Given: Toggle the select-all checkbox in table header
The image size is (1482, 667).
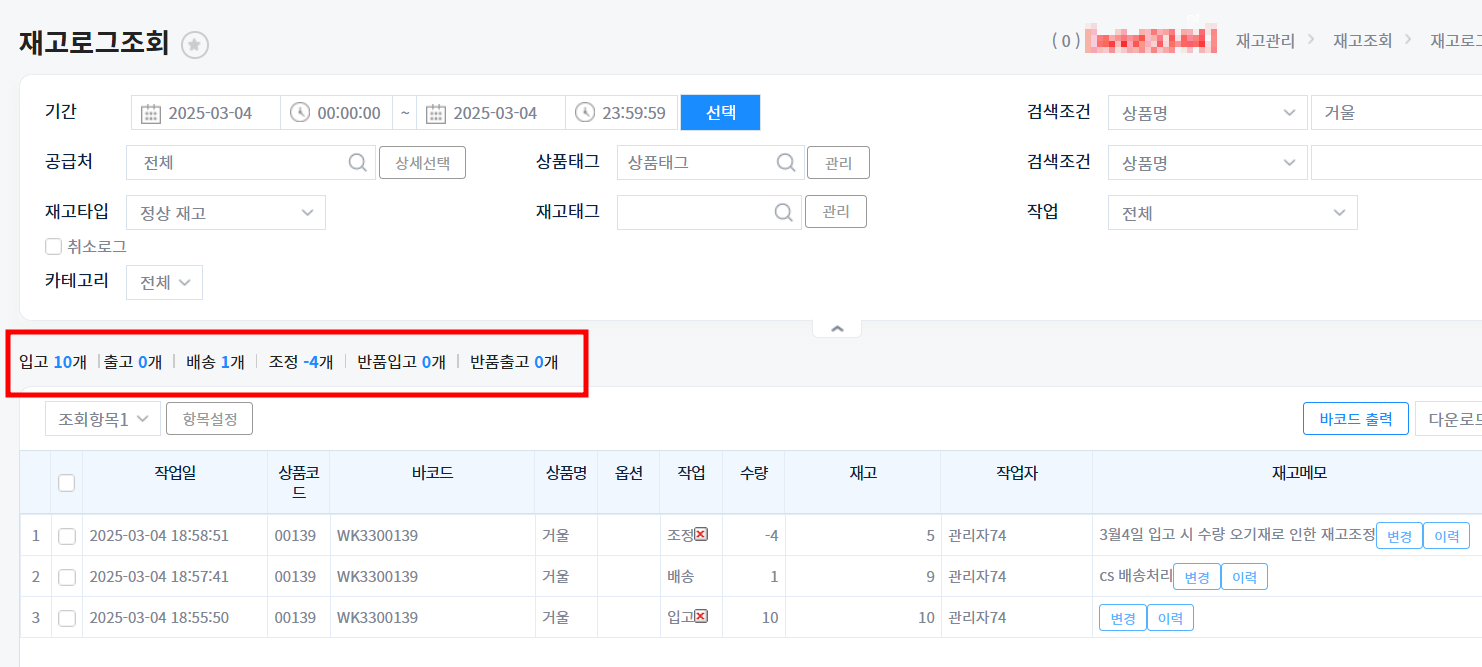Looking at the screenshot, I should click(67, 483).
